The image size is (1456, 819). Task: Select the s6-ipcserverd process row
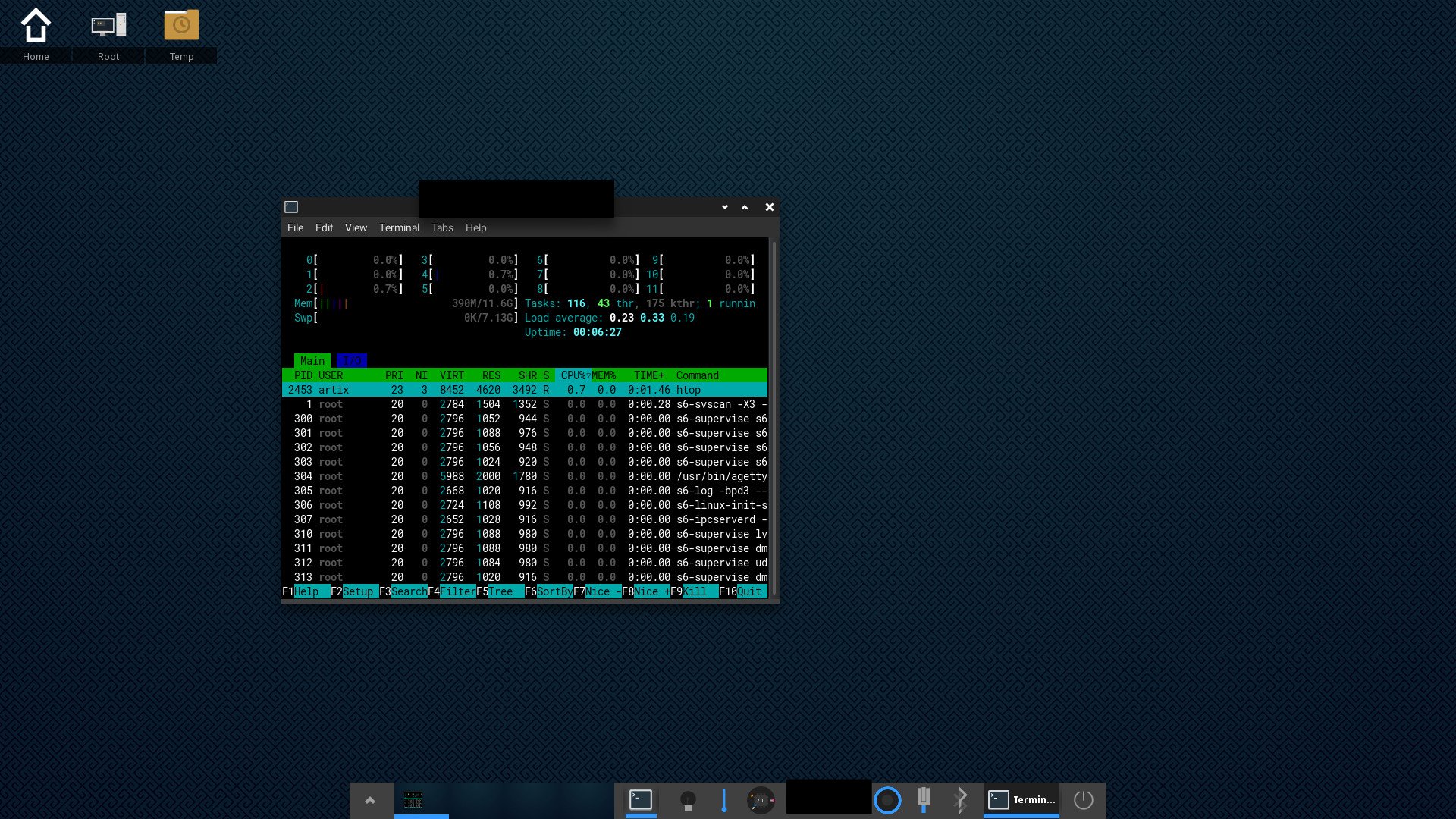(525, 519)
